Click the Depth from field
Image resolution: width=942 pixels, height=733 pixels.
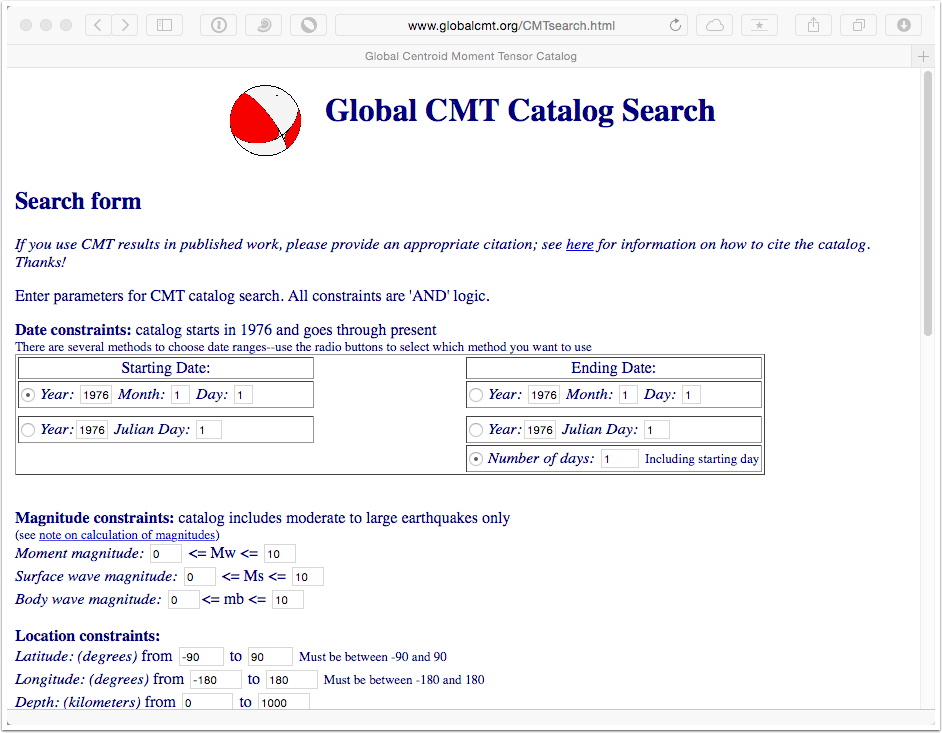tap(207, 702)
